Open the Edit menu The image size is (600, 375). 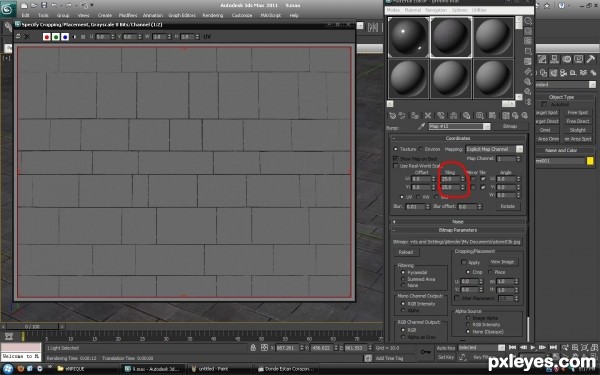pyautogui.click(x=25, y=15)
